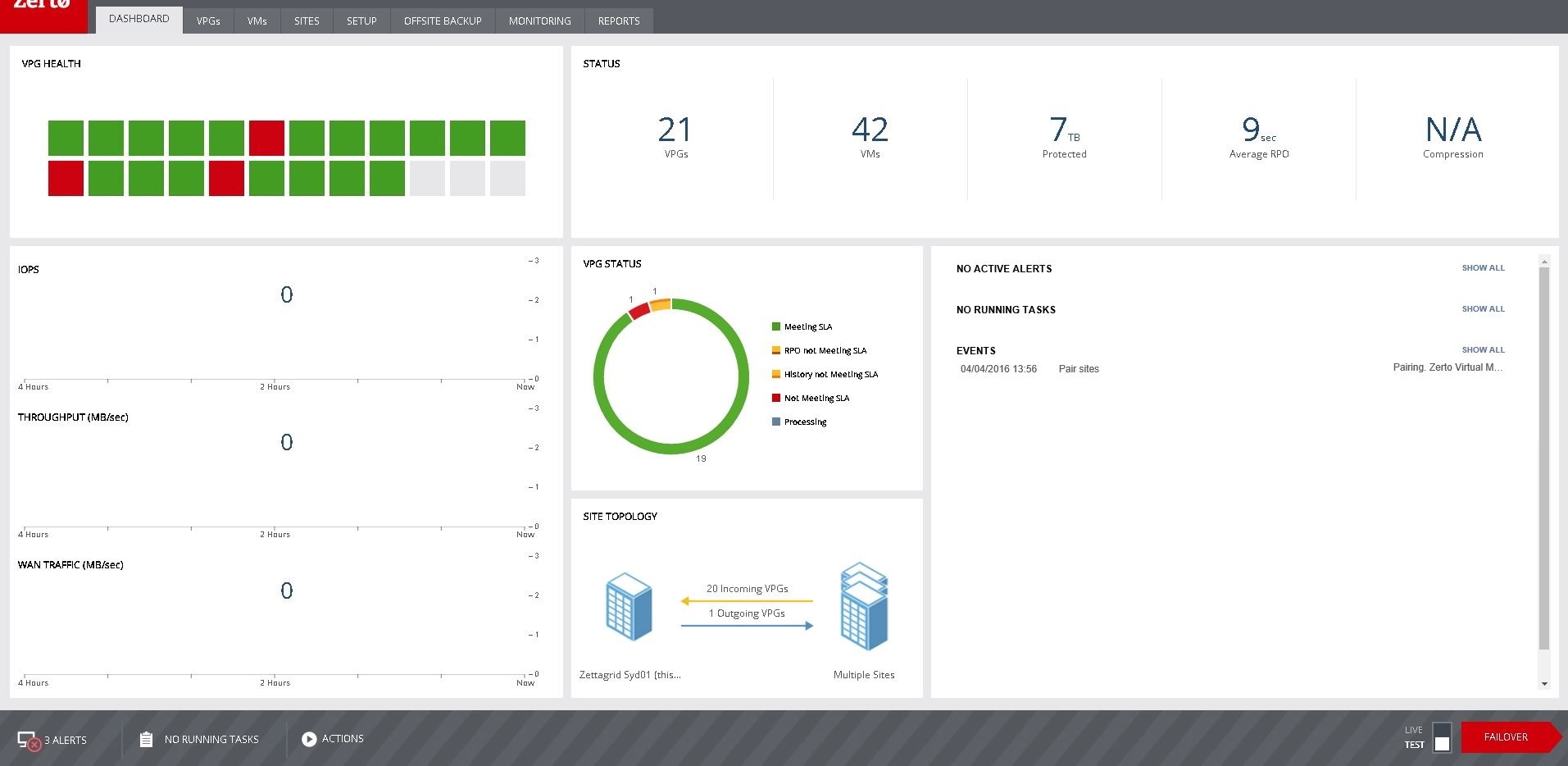The width and height of the screenshot is (1568, 766).
Task: Open the Monitoring tab
Action: tap(539, 21)
